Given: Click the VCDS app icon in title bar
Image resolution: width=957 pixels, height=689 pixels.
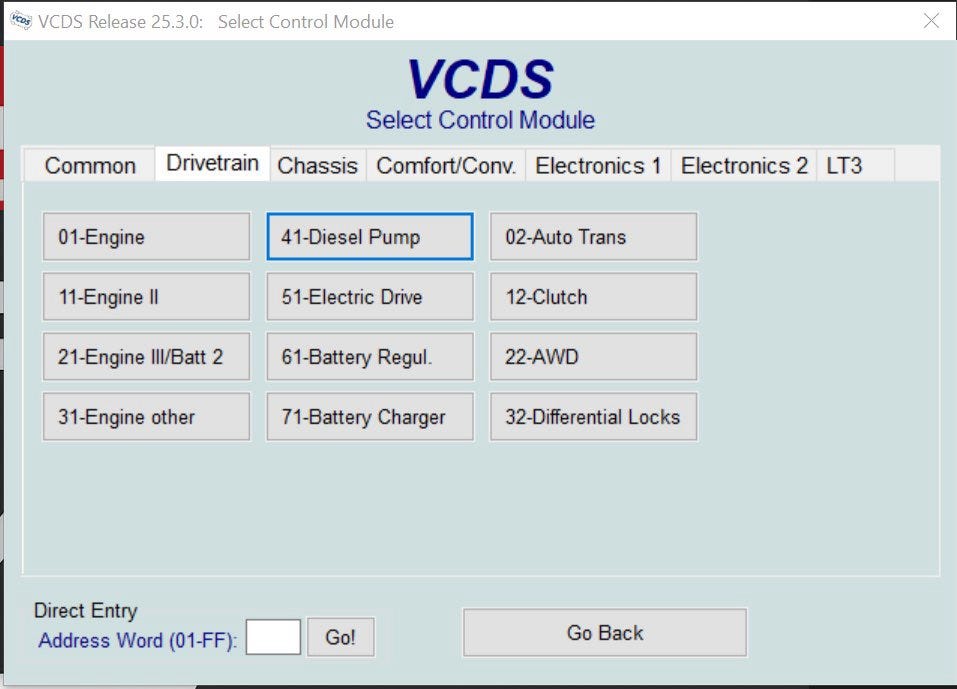Looking at the screenshot, I should (21, 21).
